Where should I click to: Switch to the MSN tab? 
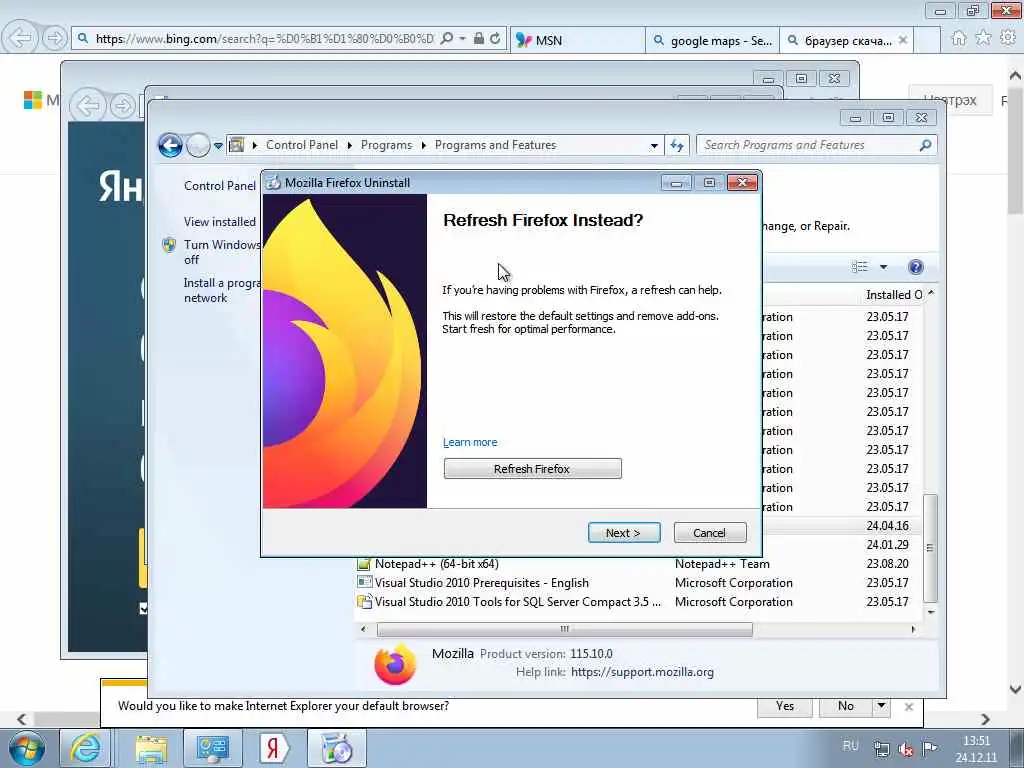click(577, 40)
